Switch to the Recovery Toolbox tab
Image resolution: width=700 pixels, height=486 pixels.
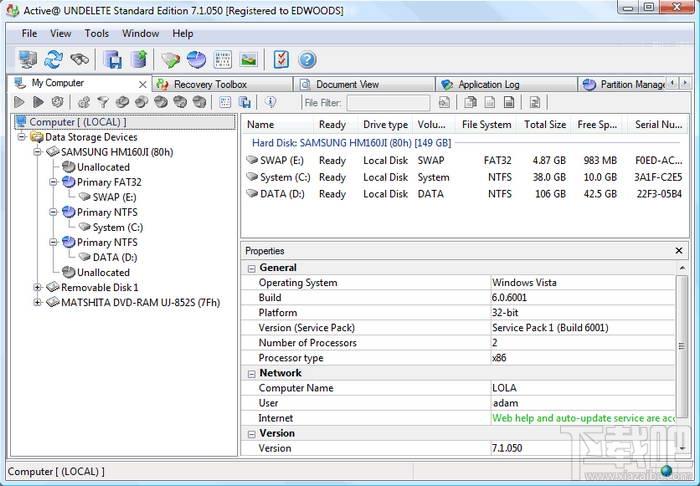click(x=222, y=84)
